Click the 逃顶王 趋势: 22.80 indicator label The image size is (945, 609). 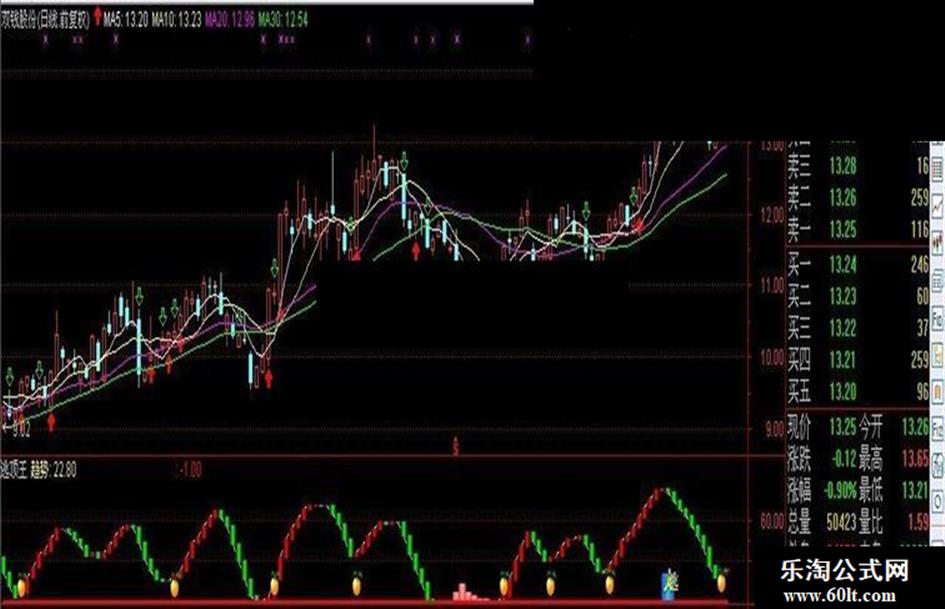39,470
